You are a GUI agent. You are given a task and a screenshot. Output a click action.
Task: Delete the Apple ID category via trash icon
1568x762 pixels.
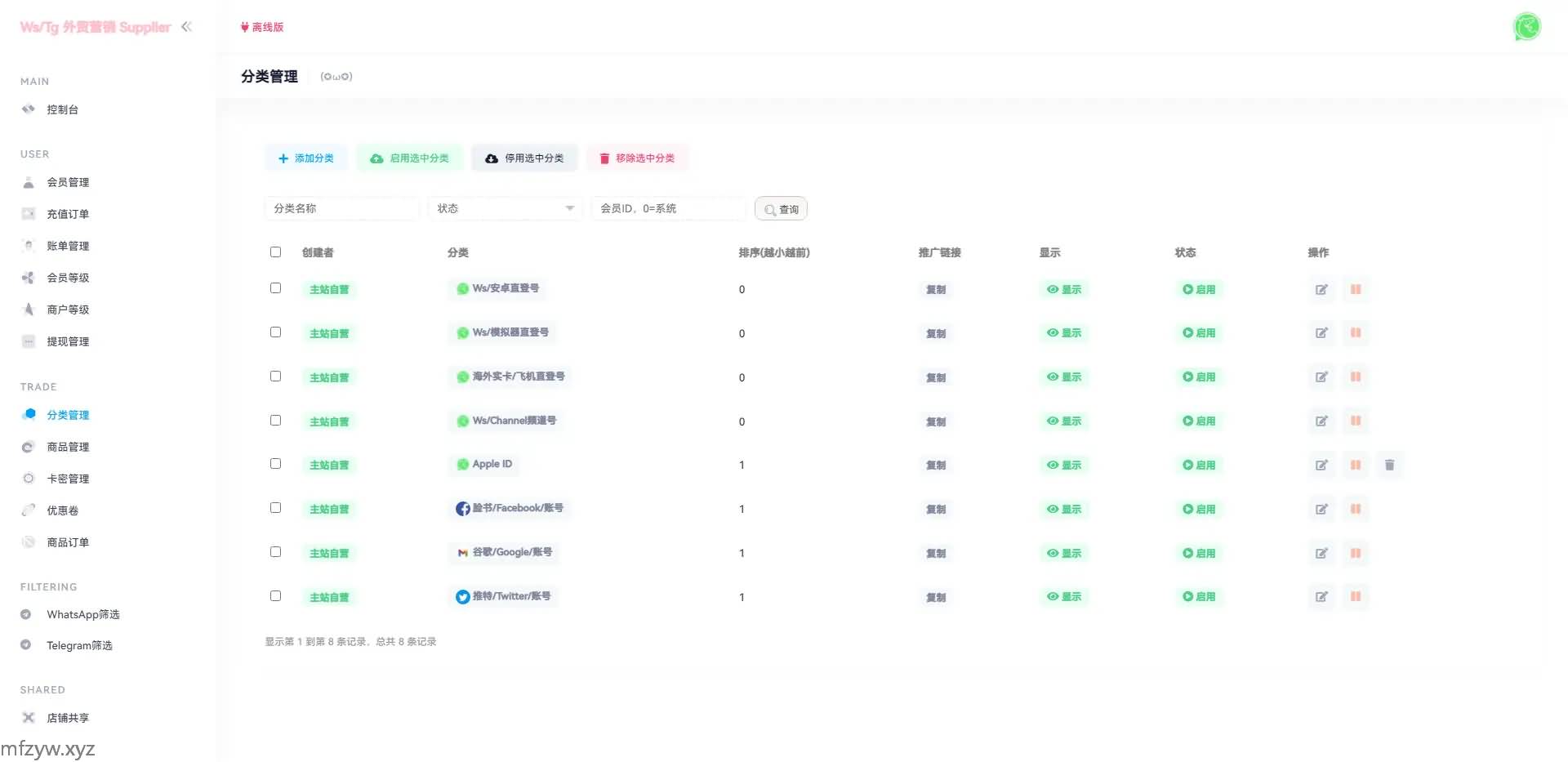(x=1389, y=465)
